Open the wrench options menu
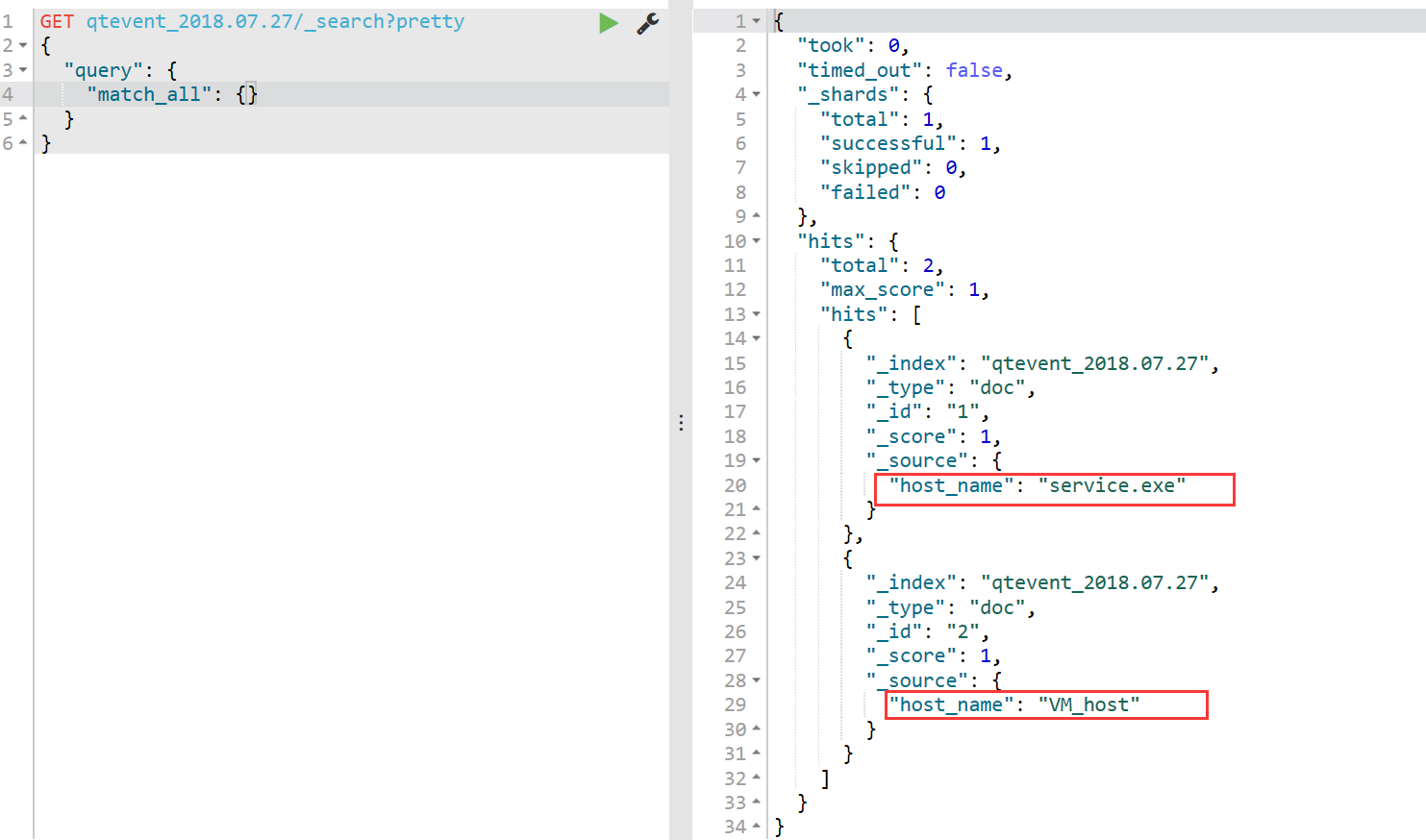 coord(648,23)
